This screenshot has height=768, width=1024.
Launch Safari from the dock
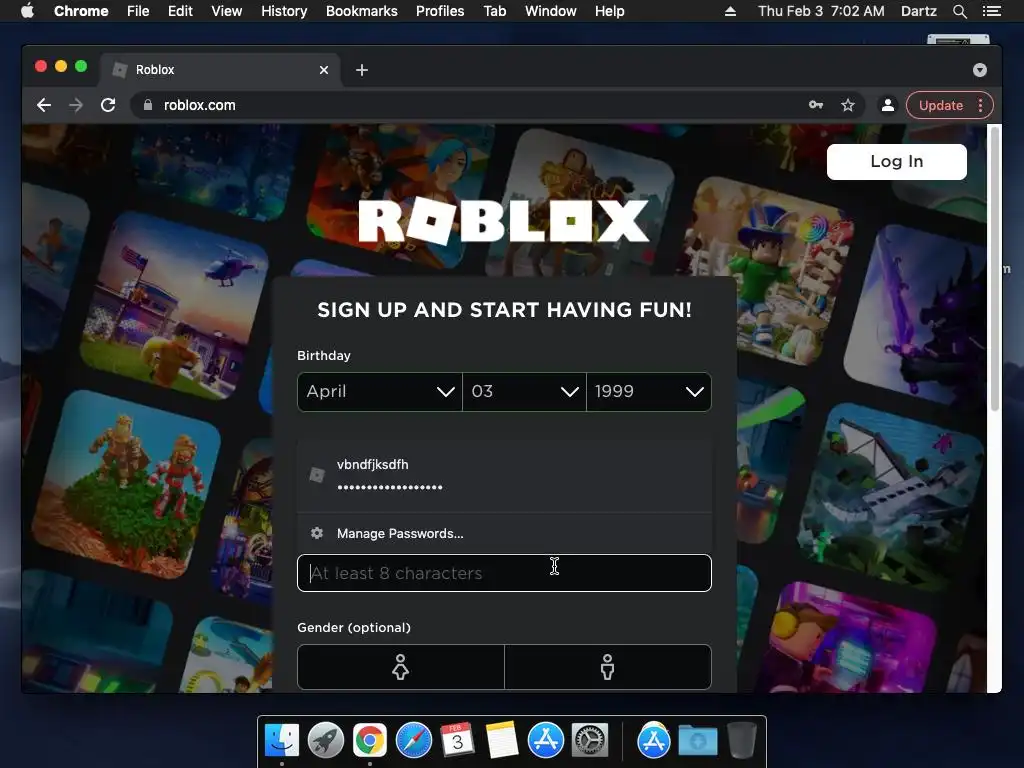[x=414, y=741]
